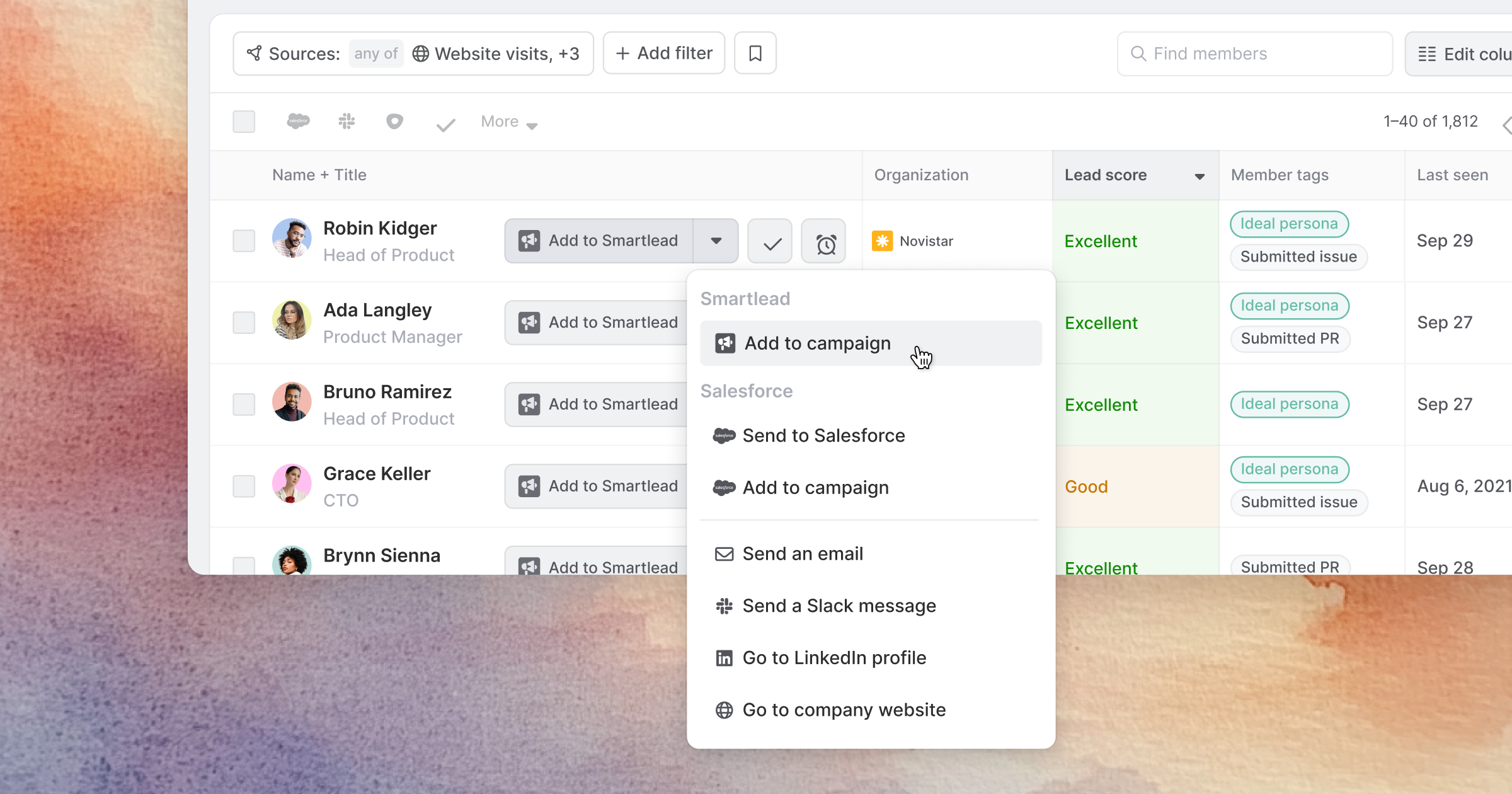Click the Salesforce cloud icon in bulk toolbar

pos(298,121)
